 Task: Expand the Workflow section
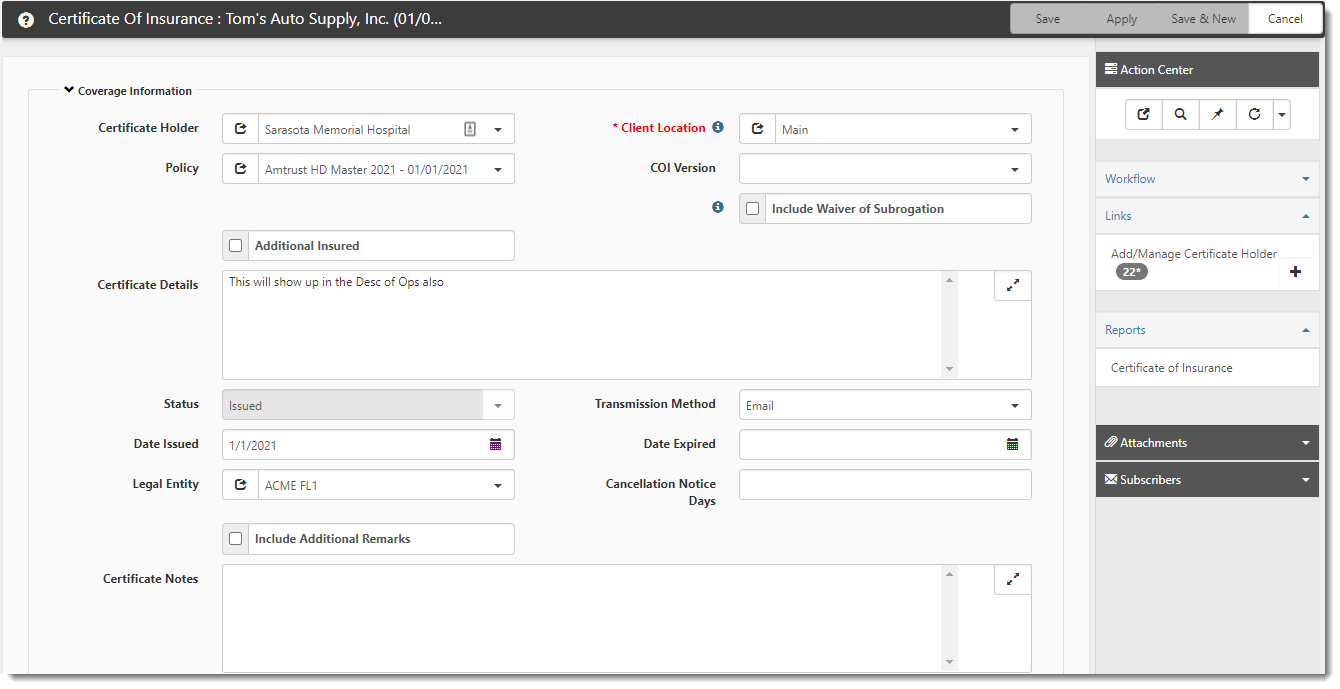pos(1207,179)
